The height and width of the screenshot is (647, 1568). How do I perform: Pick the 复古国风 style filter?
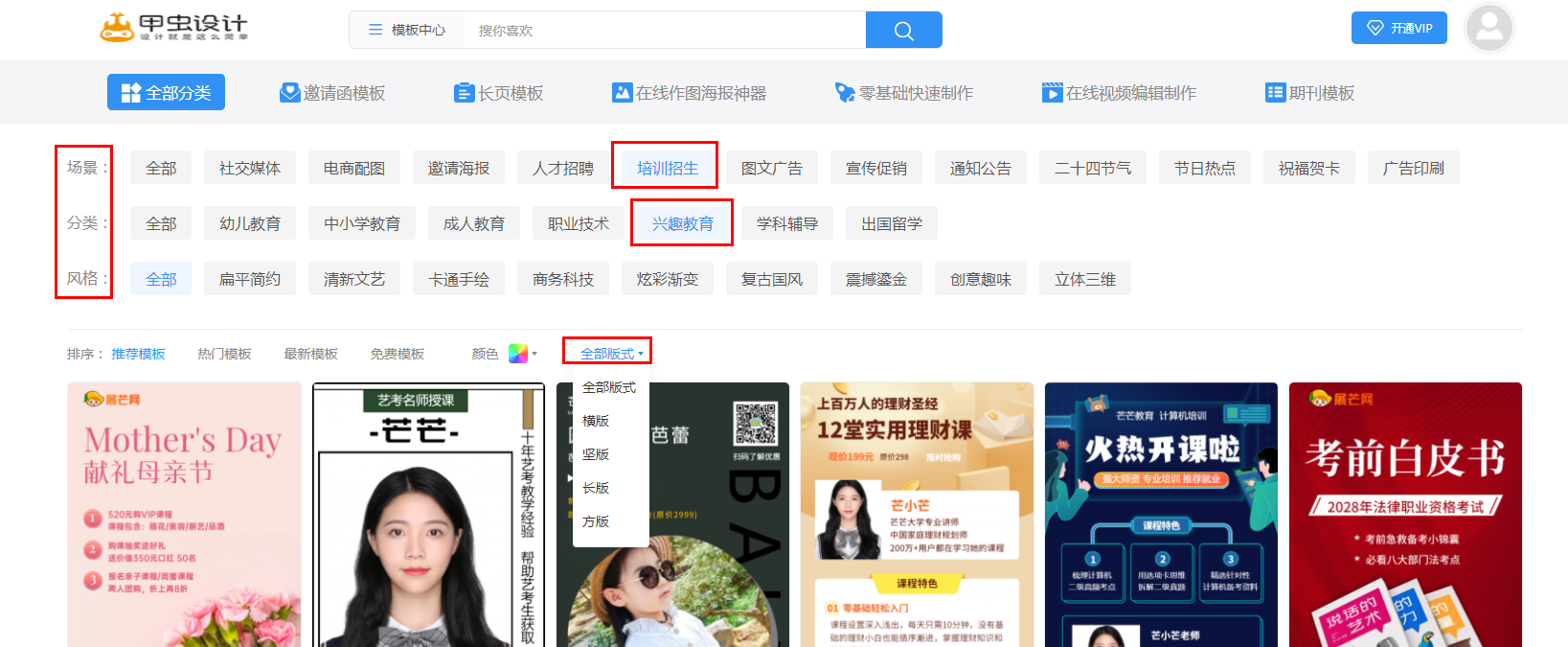(x=772, y=279)
